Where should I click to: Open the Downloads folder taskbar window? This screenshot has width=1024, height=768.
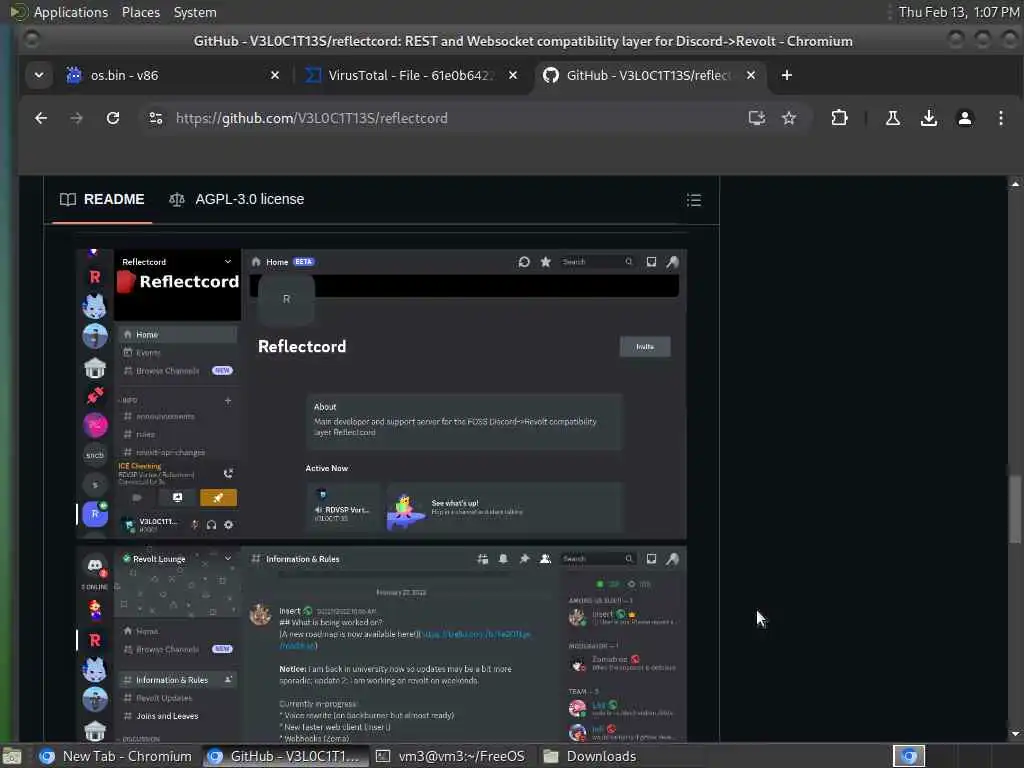591,756
